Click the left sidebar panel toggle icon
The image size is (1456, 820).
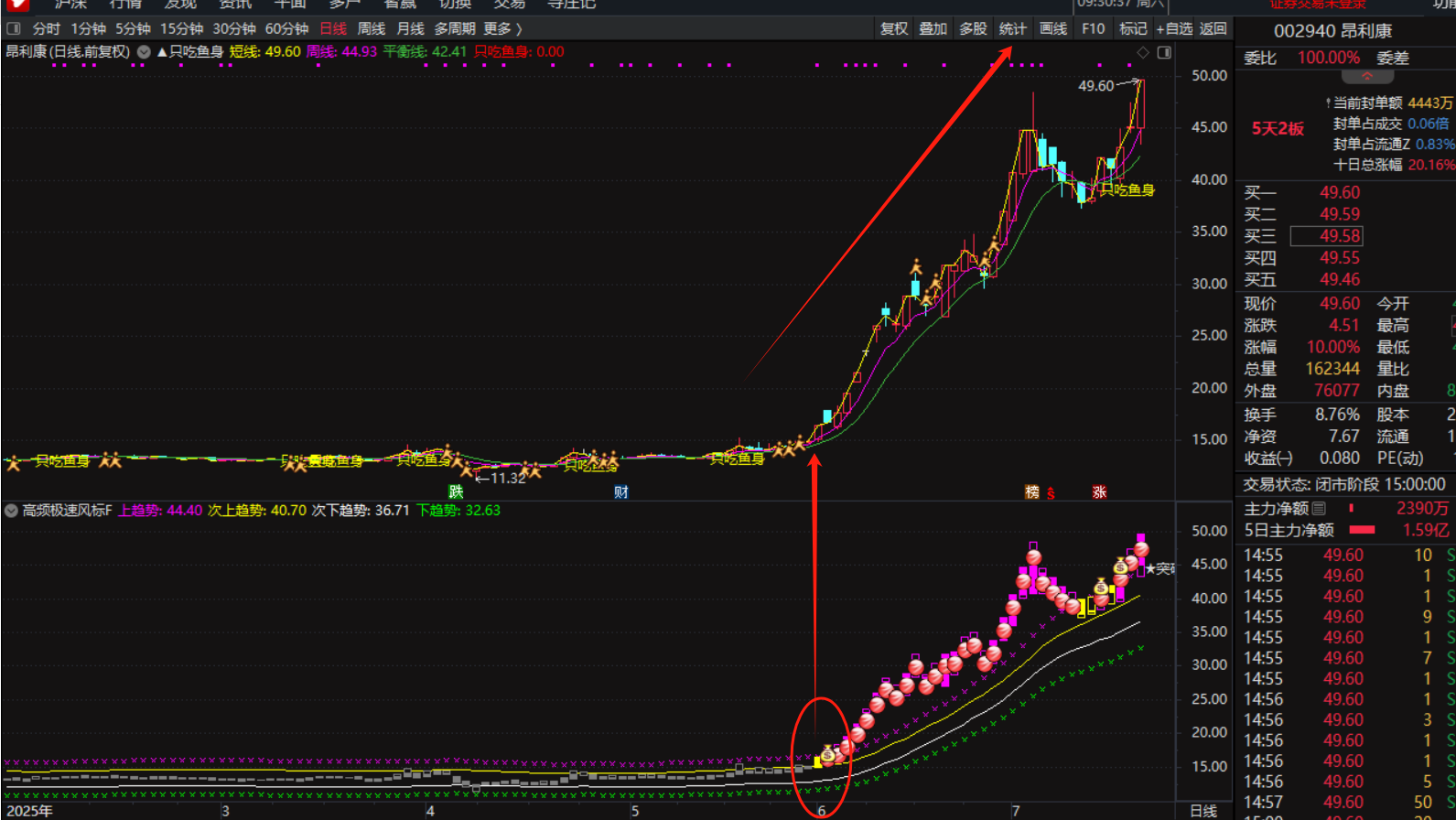coord(13,28)
